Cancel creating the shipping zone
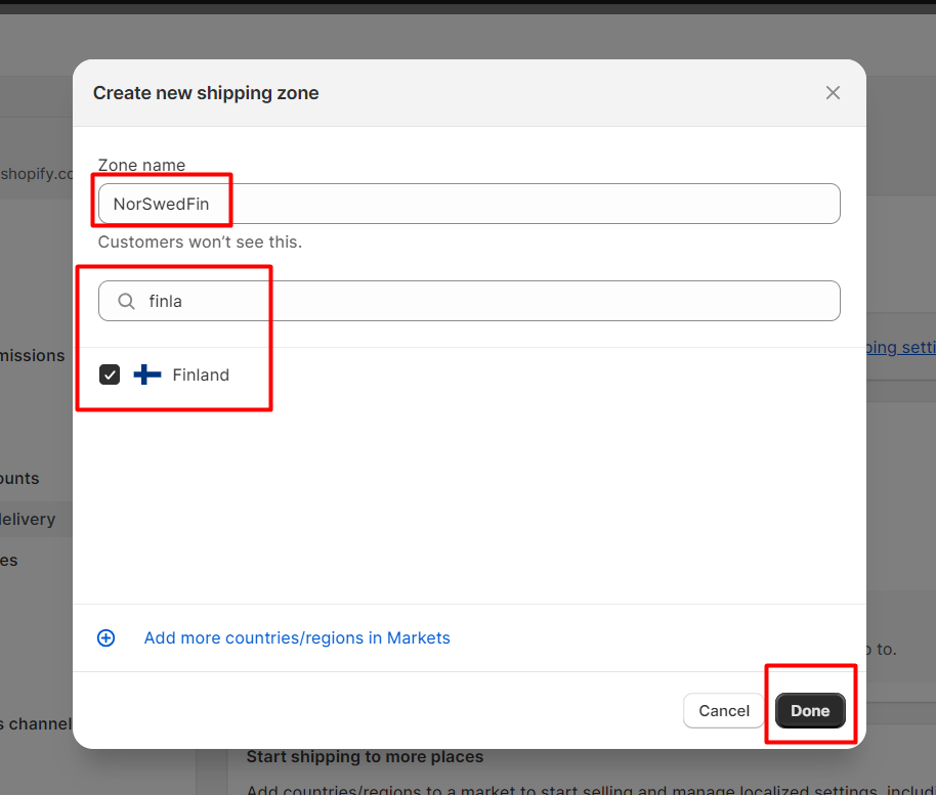 (723, 711)
